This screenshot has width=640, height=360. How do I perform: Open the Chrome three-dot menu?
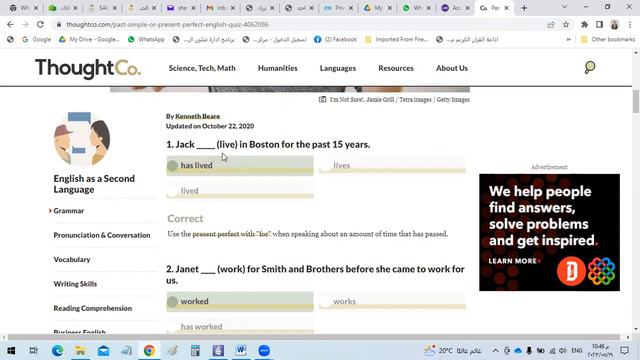point(630,24)
